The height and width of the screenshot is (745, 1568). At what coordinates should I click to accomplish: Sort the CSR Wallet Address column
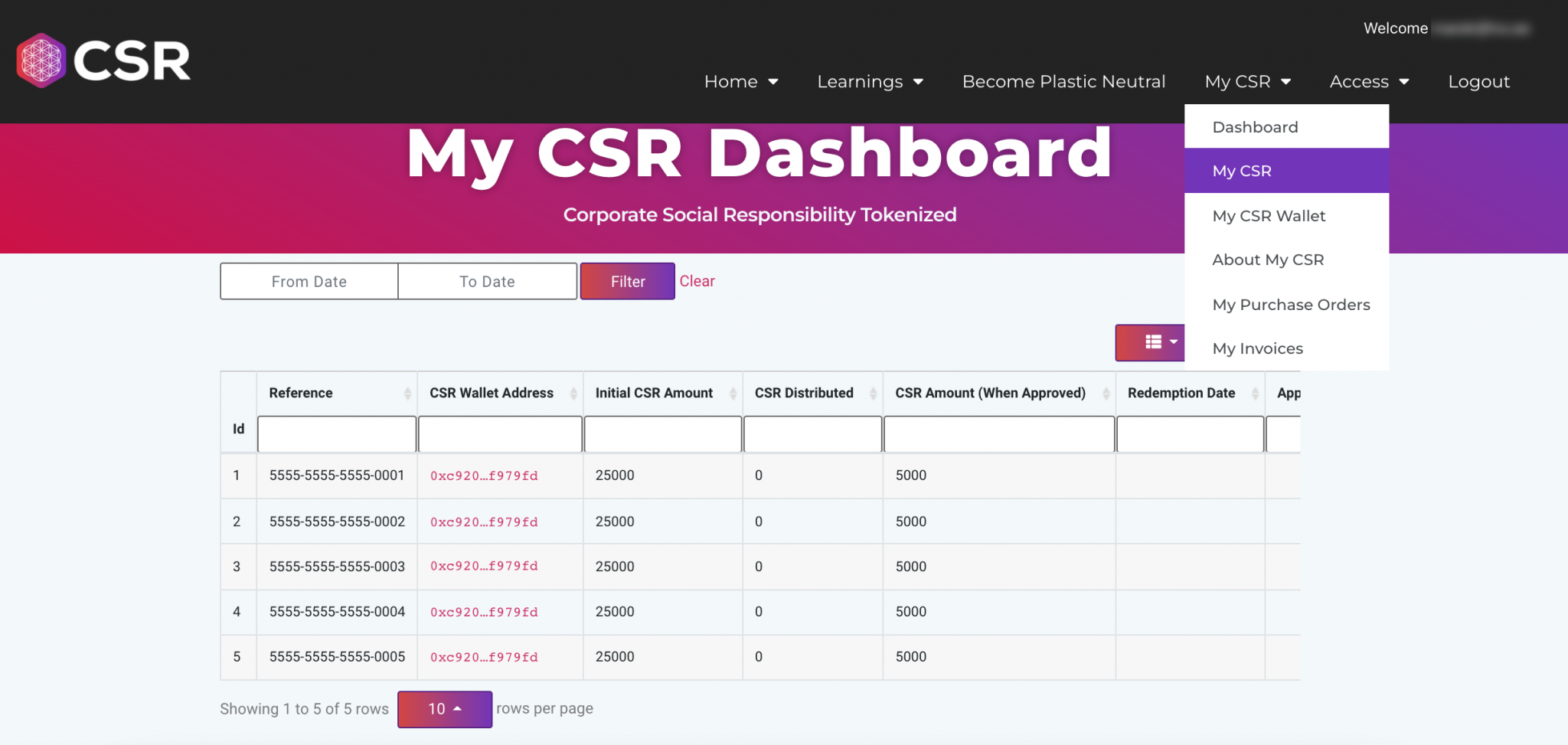pyautogui.click(x=573, y=393)
